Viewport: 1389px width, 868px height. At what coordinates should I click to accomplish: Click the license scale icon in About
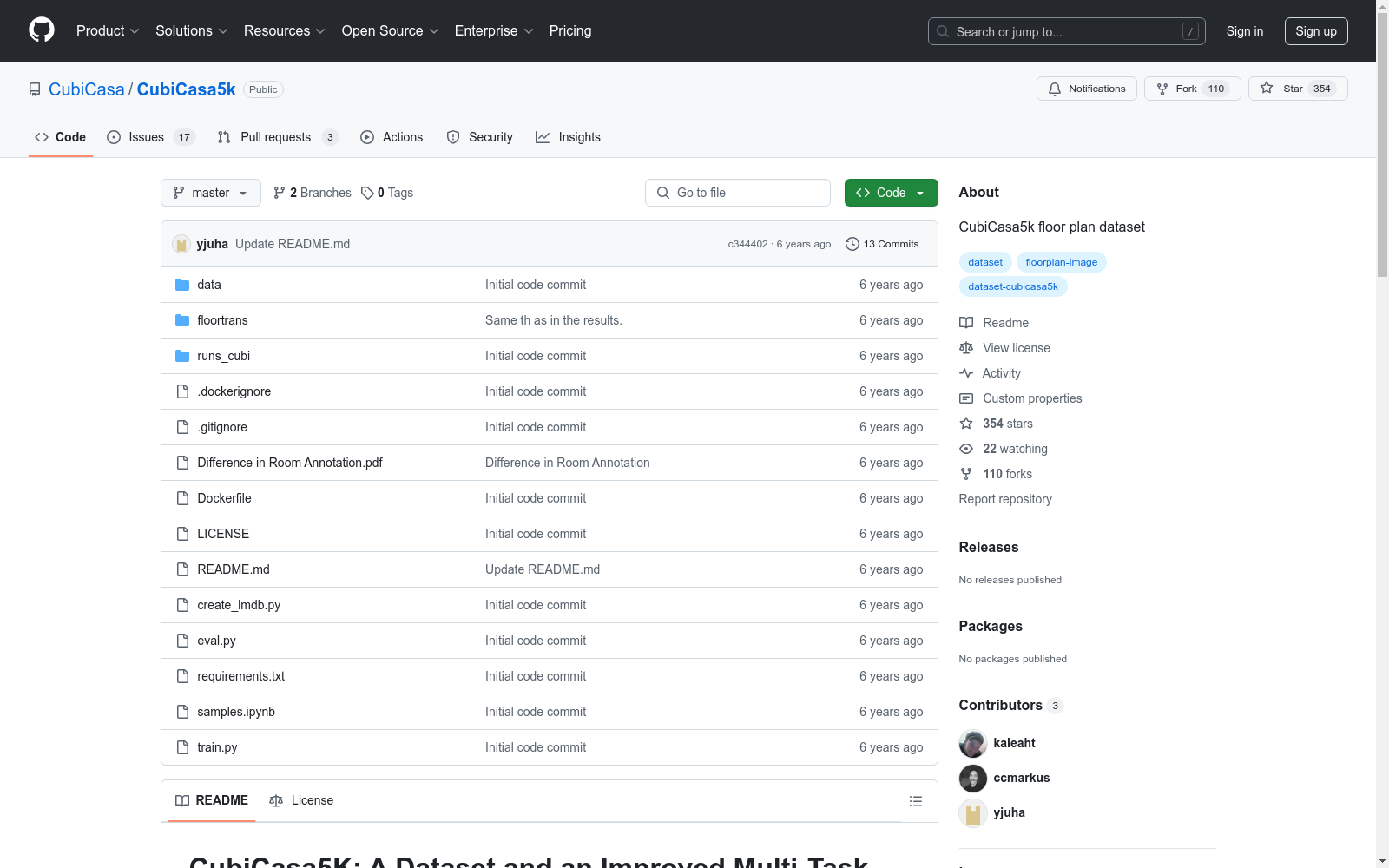pos(966,348)
